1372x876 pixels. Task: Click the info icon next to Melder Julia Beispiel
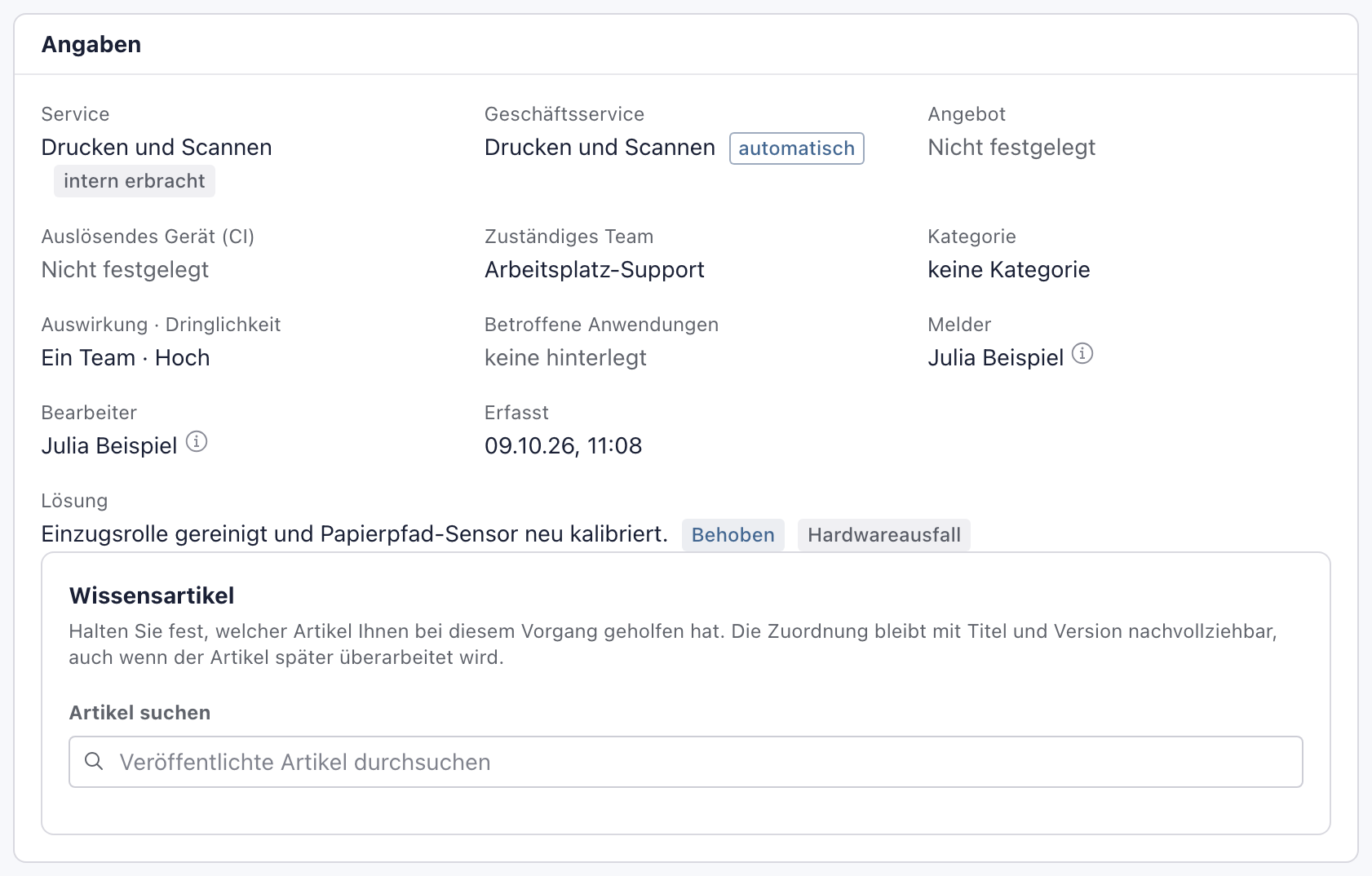tap(1082, 354)
